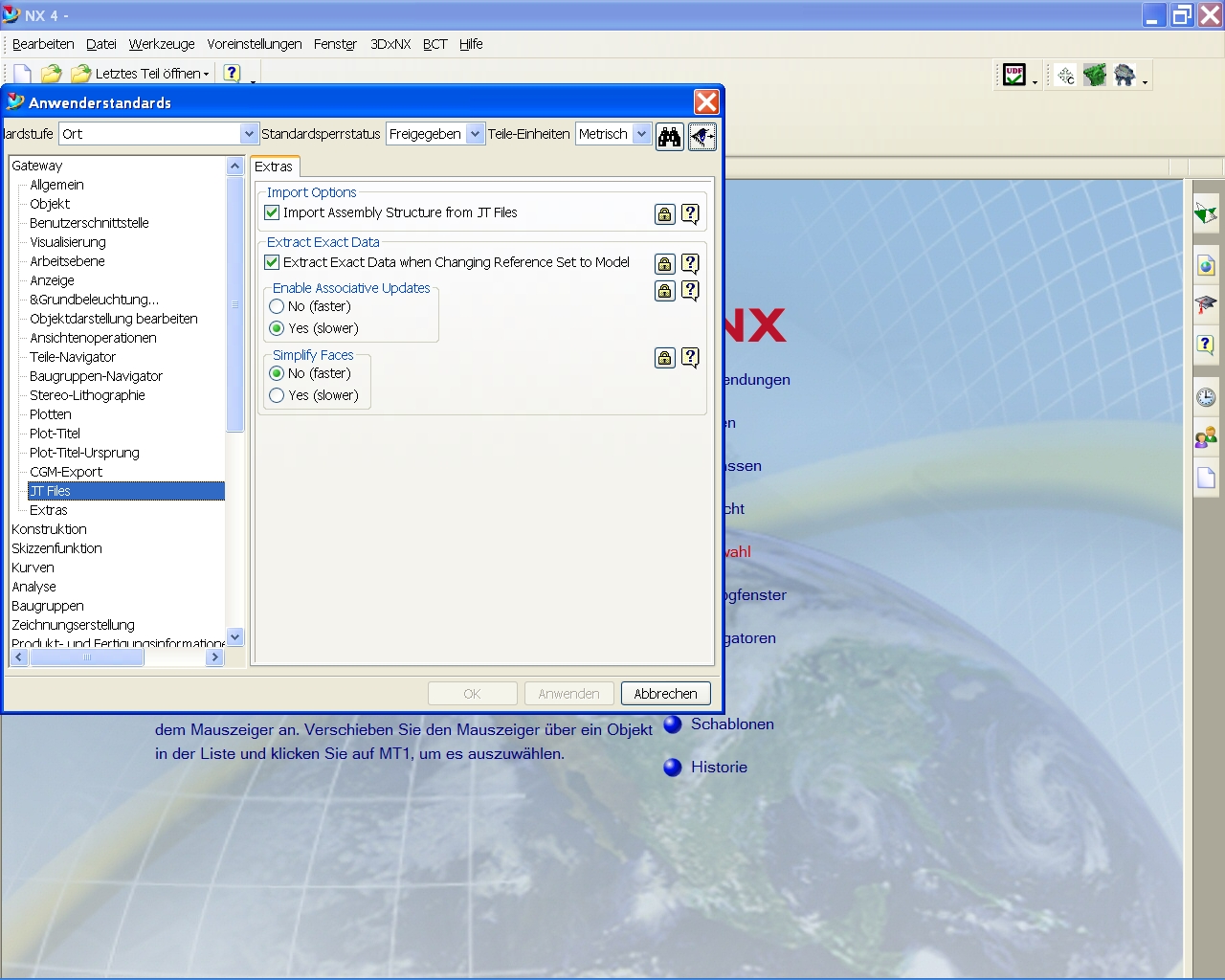Click lock icon for Extract Exact Data
This screenshot has height=980, width=1225.
[665, 264]
